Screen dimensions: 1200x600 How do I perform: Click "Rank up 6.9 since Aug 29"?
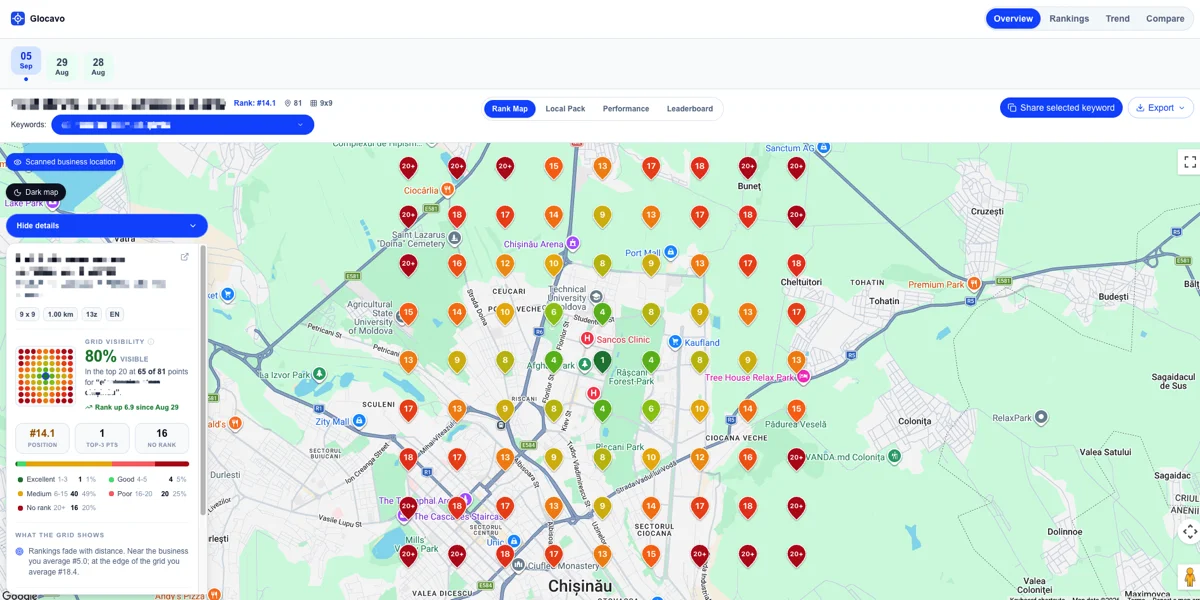tap(136, 407)
